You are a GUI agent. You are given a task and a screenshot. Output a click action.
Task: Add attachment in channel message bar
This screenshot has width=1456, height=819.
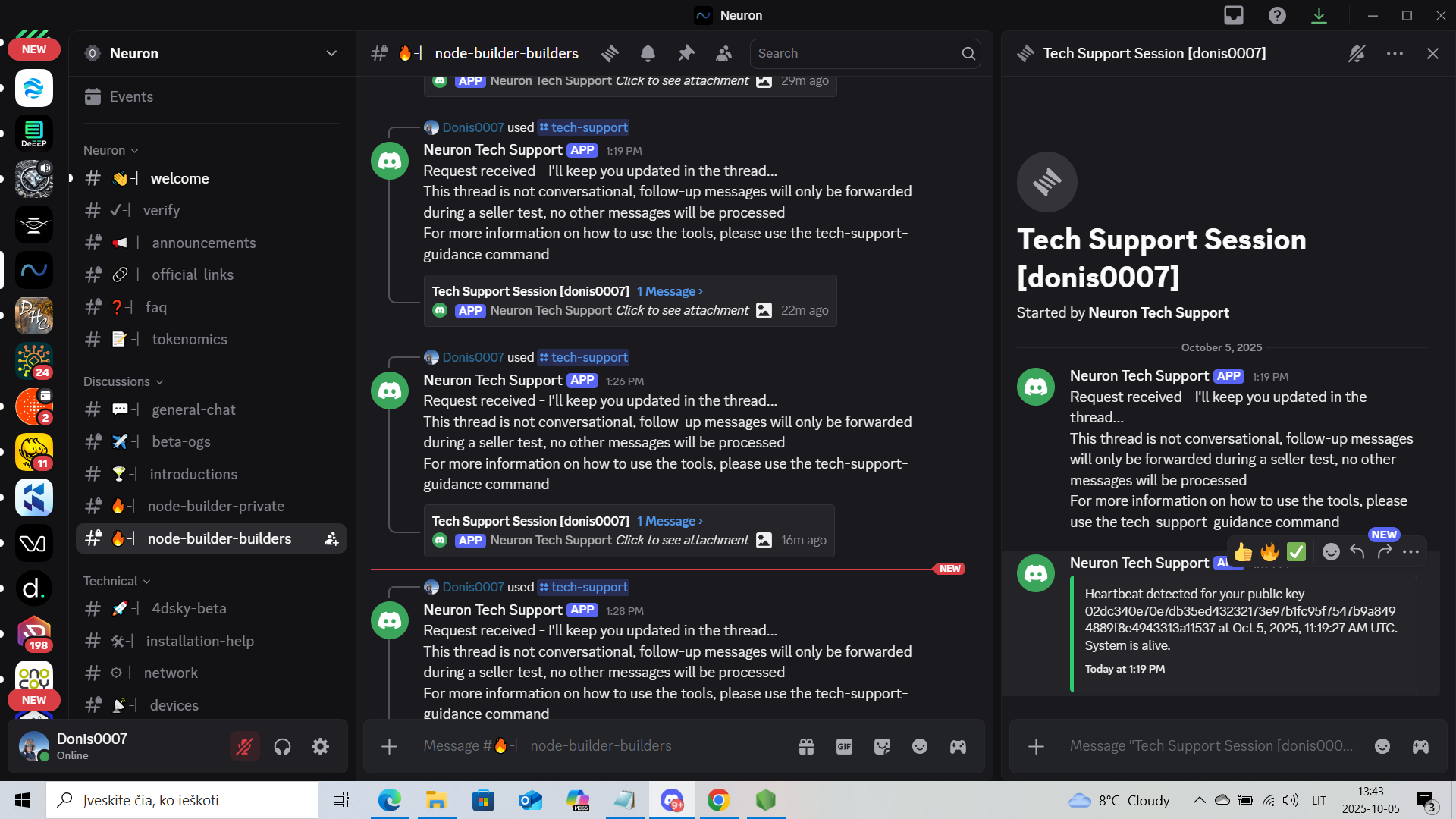pos(389,746)
